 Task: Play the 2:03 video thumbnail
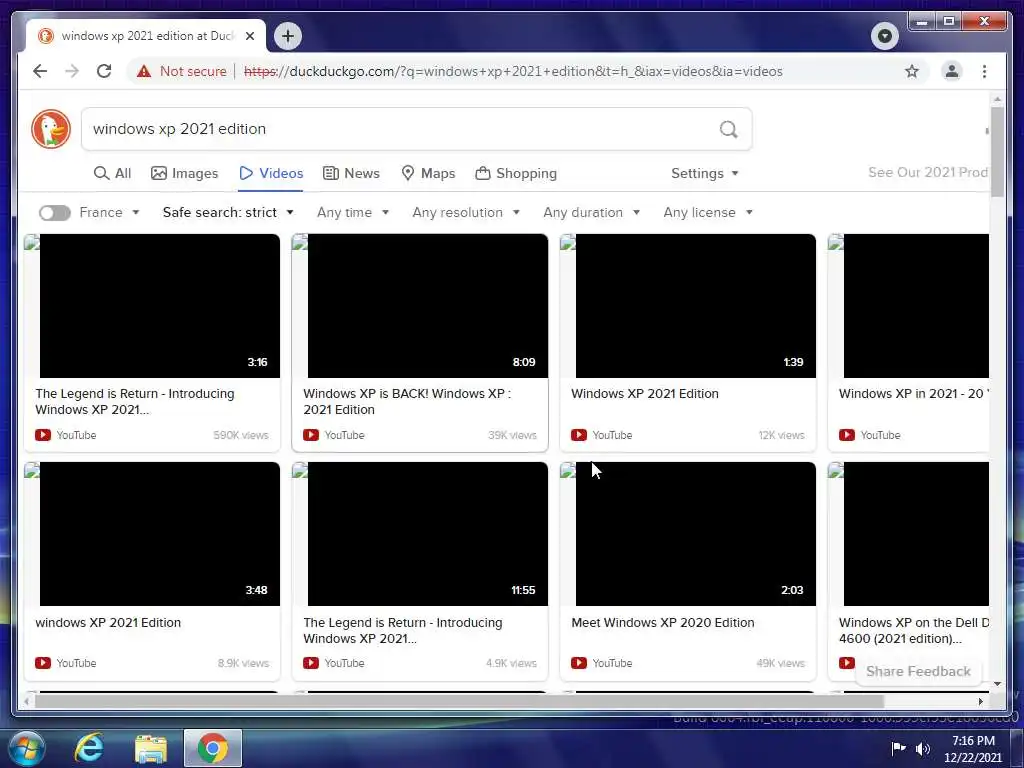696,534
